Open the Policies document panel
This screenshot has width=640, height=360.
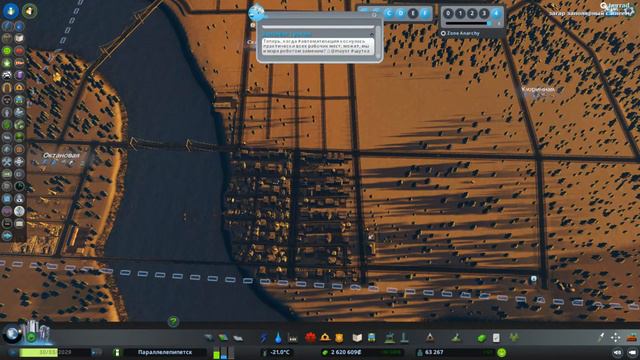coord(496,338)
